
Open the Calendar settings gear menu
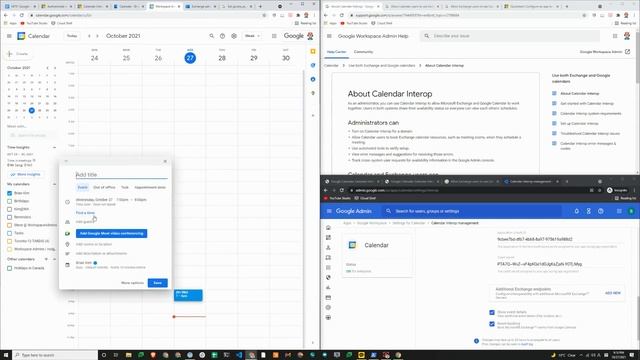pos(234,36)
